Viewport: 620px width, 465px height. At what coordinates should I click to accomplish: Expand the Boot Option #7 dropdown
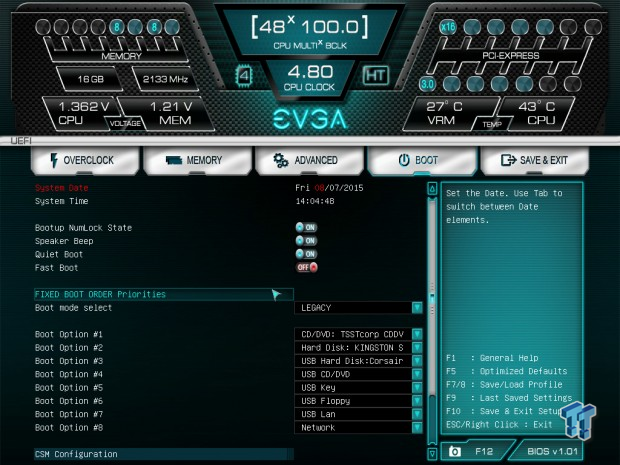[358, 414]
